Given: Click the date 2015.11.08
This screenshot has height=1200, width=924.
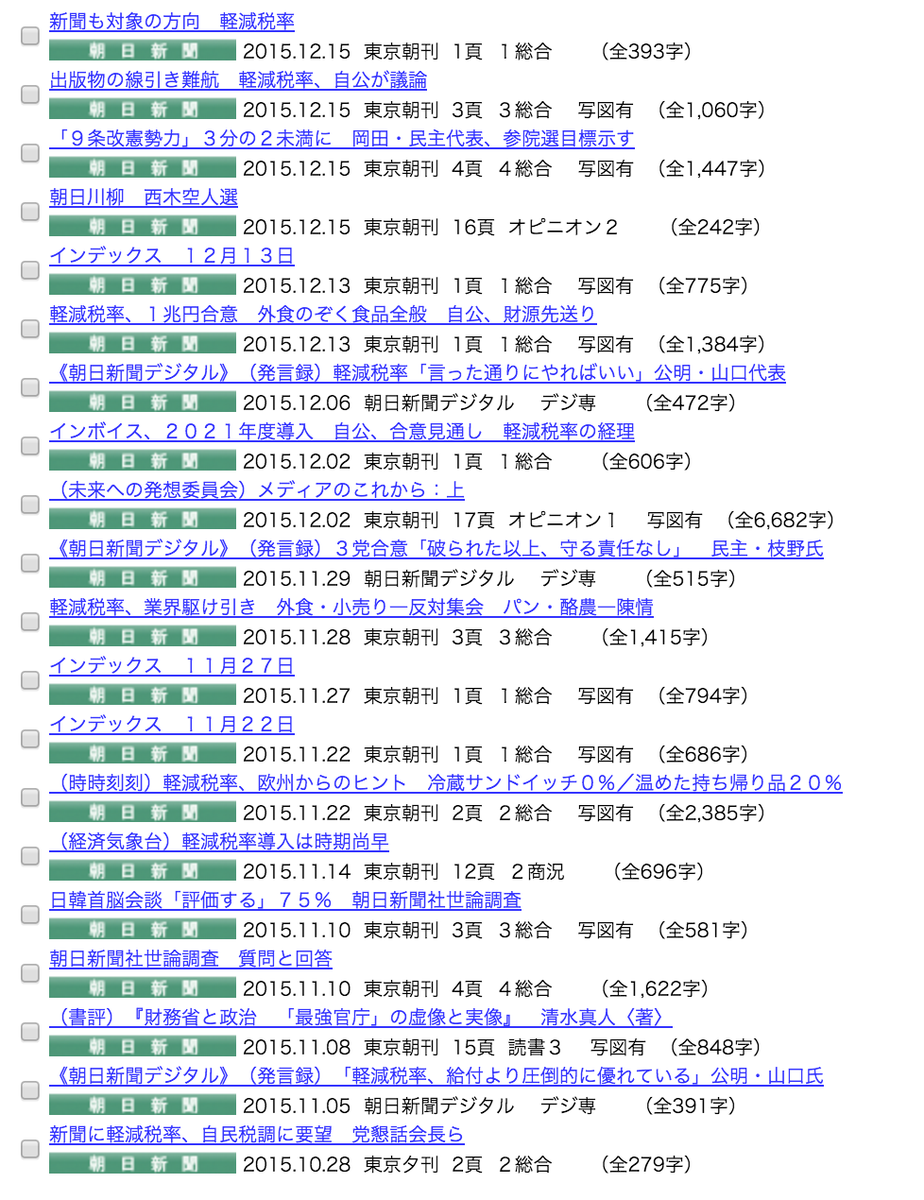Looking at the screenshot, I should tap(297, 1046).
